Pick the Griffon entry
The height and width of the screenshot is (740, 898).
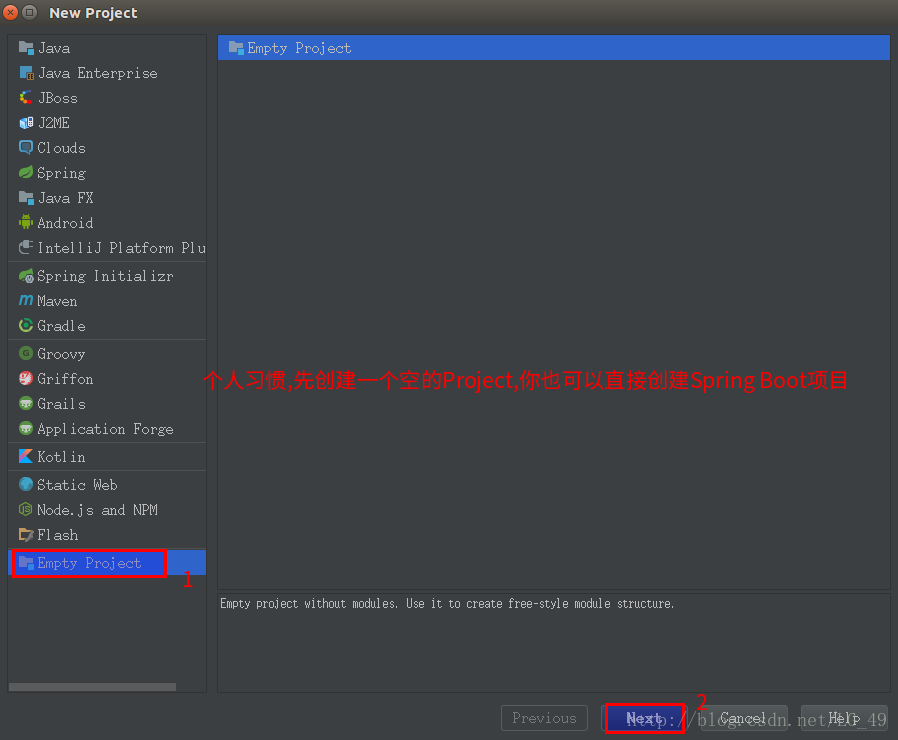(x=107, y=379)
